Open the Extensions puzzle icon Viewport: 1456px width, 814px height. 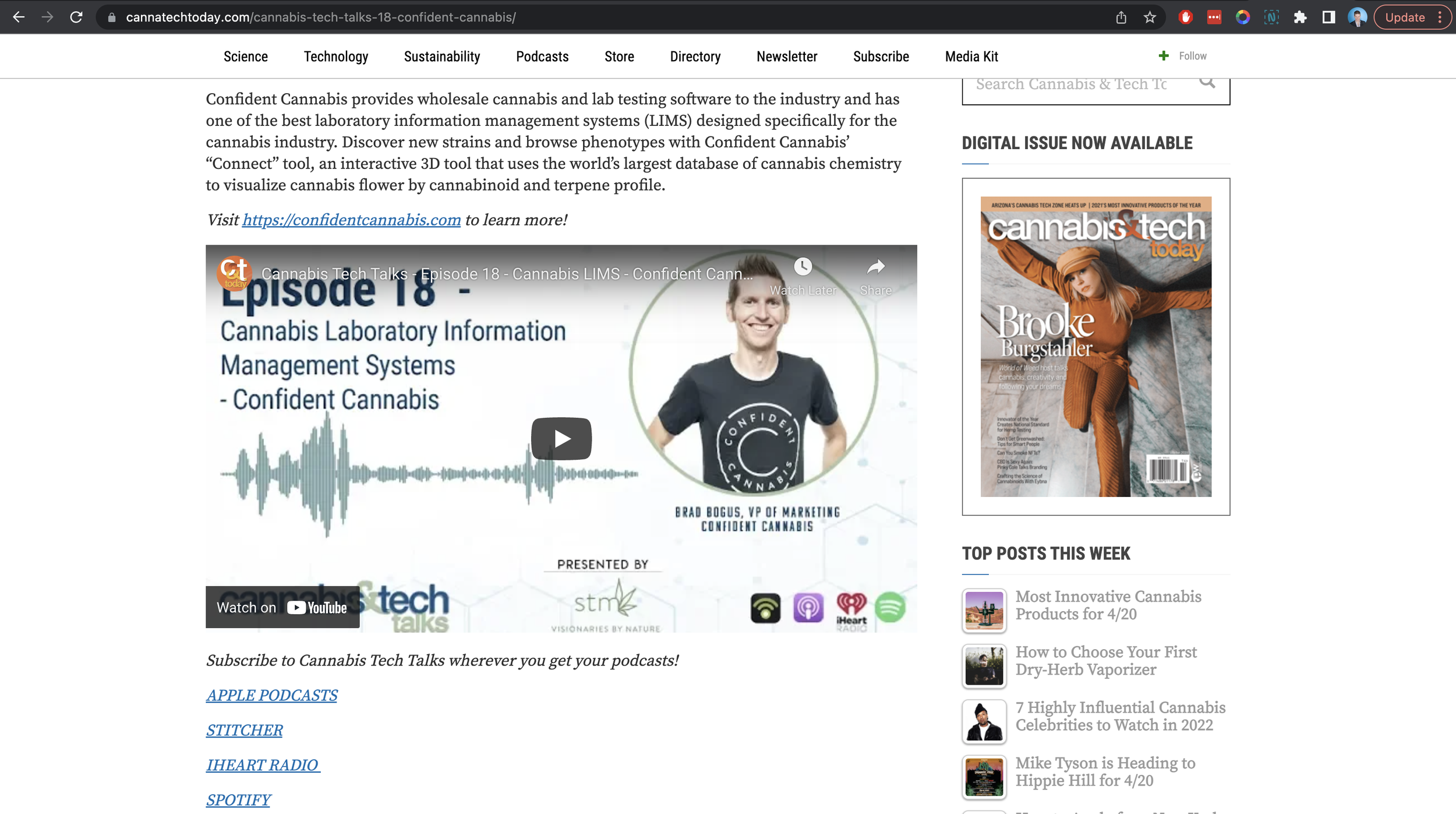1300,17
